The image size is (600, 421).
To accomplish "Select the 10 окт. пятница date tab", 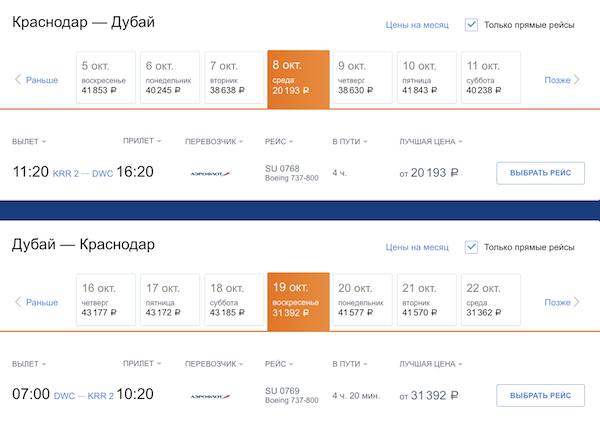I will click(x=426, y=78).
